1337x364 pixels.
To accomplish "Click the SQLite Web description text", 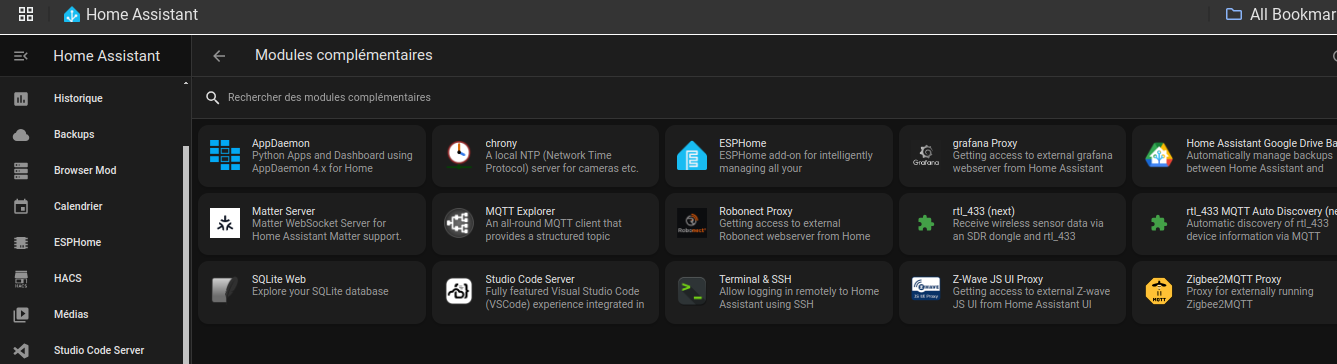I will click(x=320, y=291).
